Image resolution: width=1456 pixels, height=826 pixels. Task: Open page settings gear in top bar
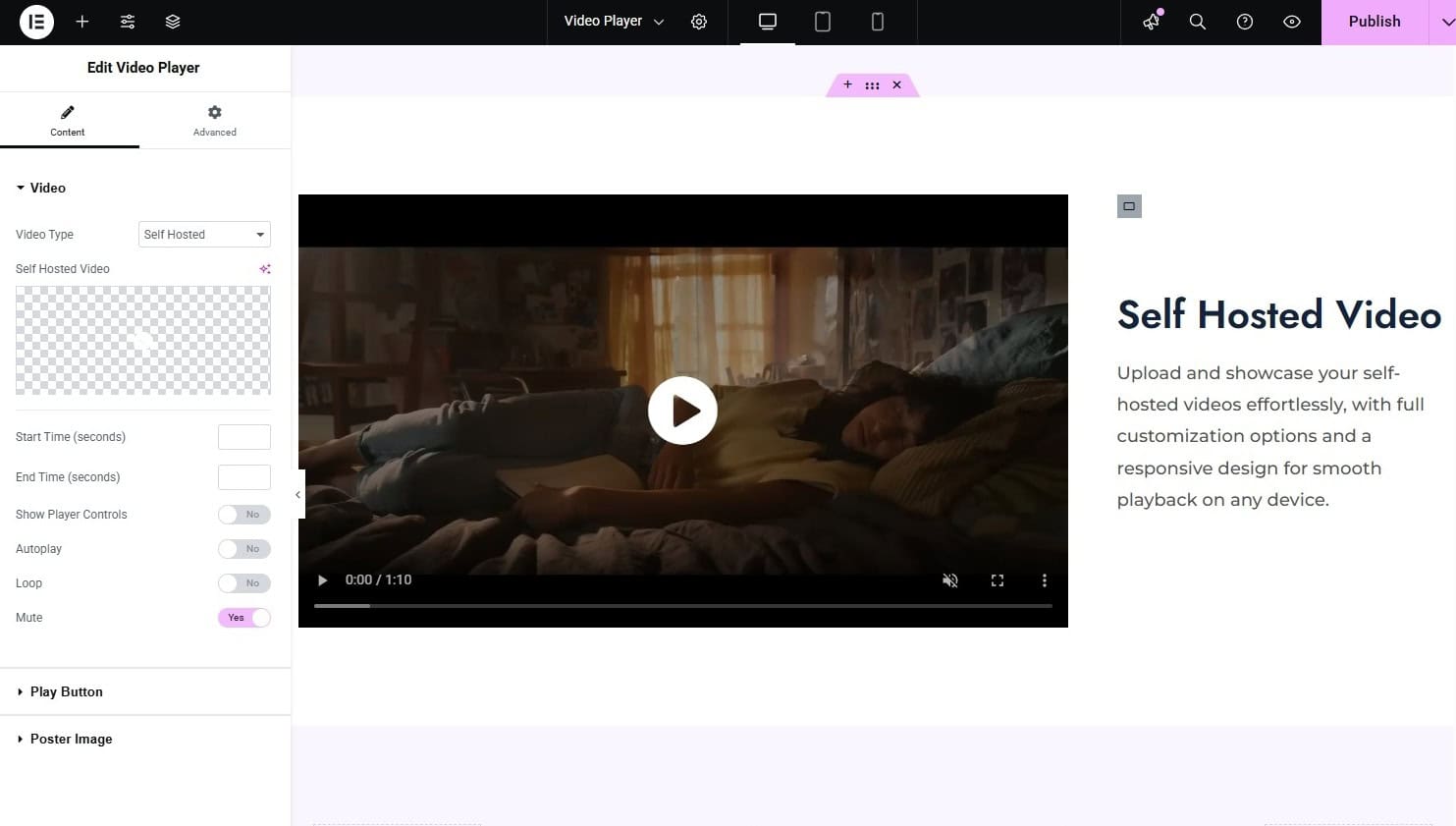point(699,22)
